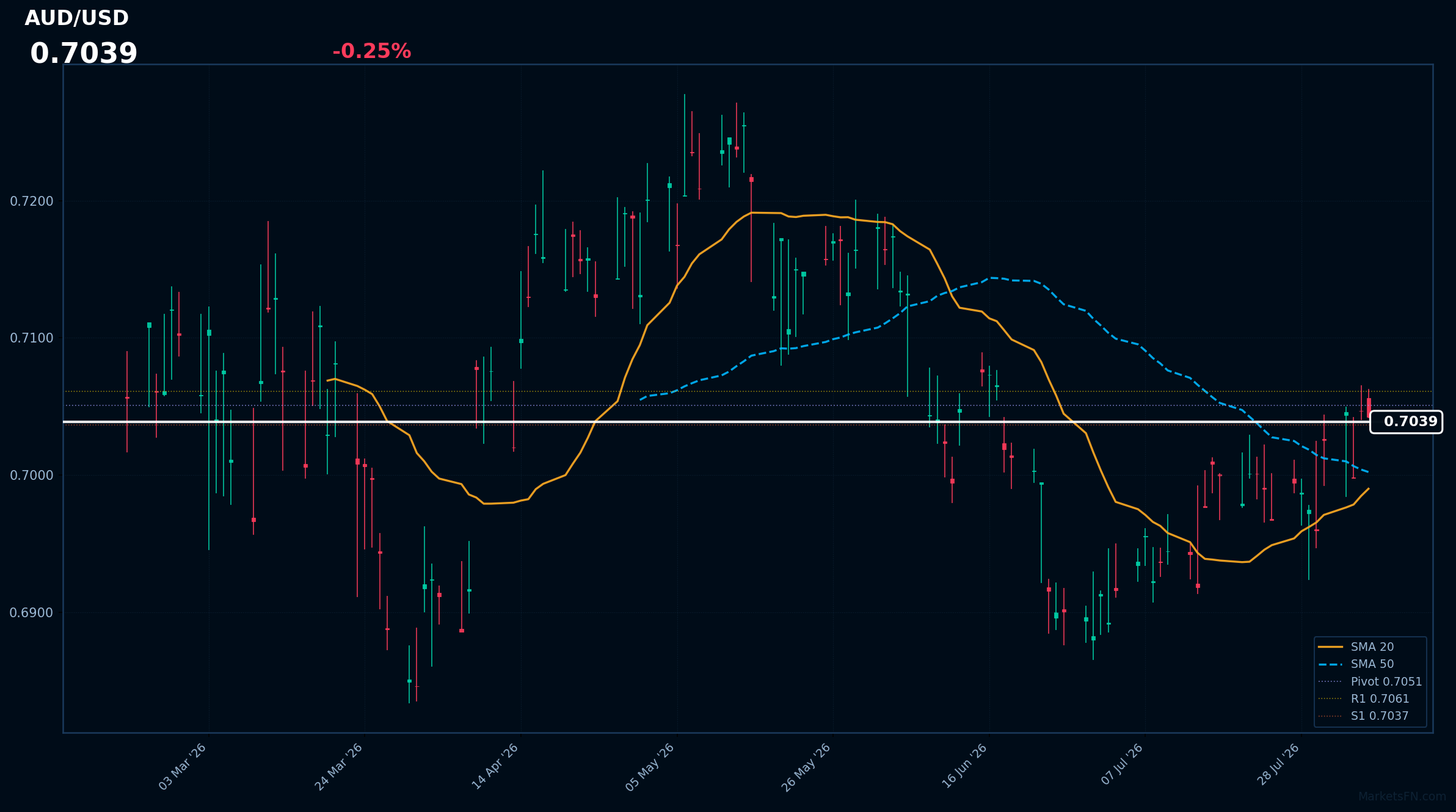Image resolution: width=1456 pixels, height=812 pixels.
Task: Select the Pivot 0.7051 legend entry
Action: click(x=1371, y=681)
